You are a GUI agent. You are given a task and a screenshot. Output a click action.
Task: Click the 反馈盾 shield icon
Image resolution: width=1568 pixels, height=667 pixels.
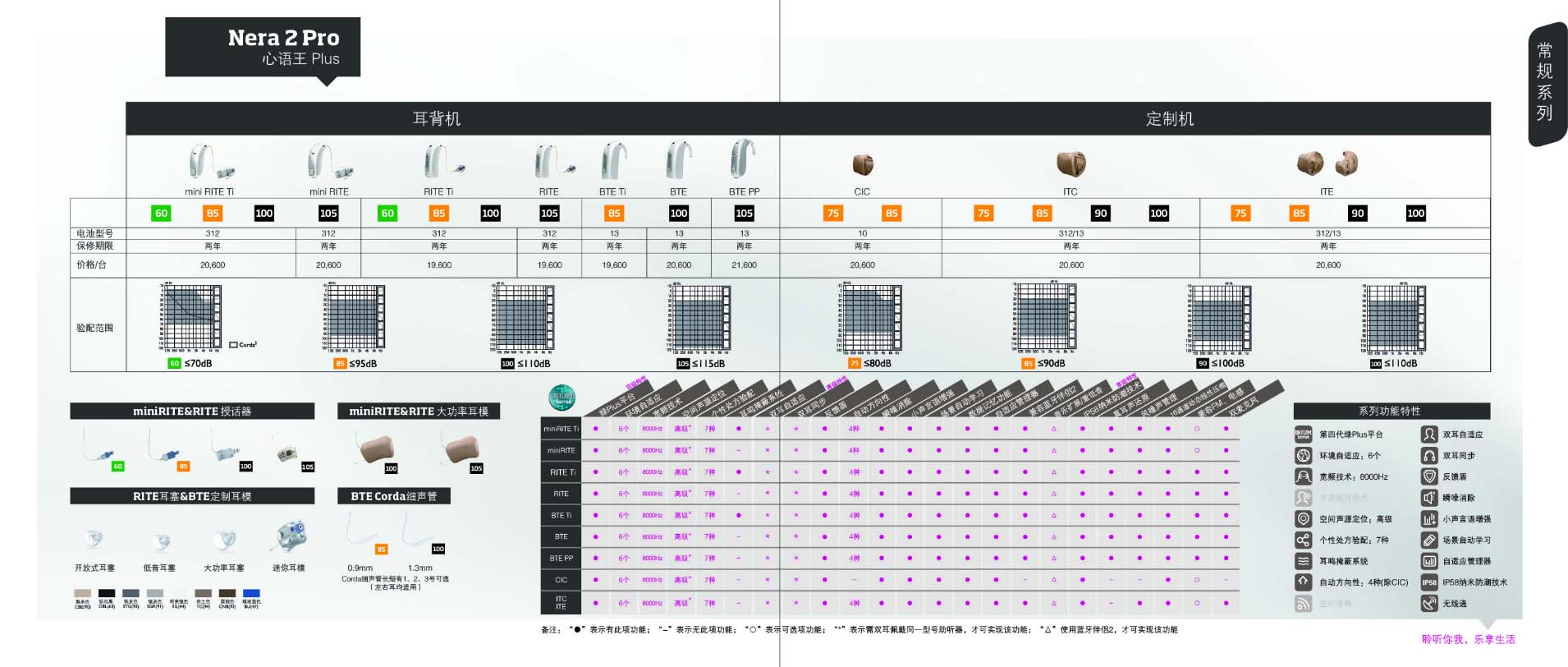[1429, 476]
